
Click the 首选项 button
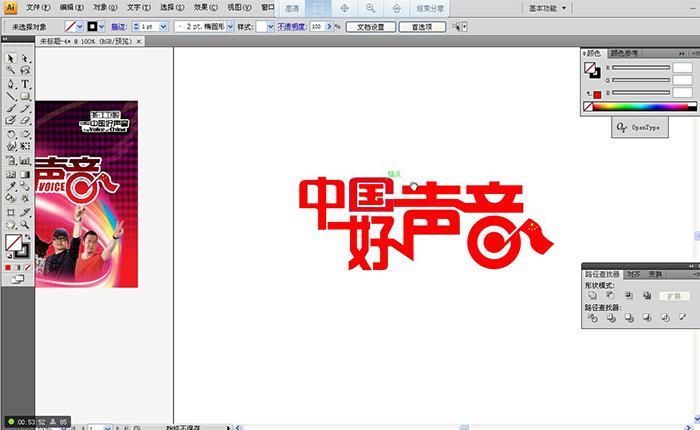click(x=422, y=27)
